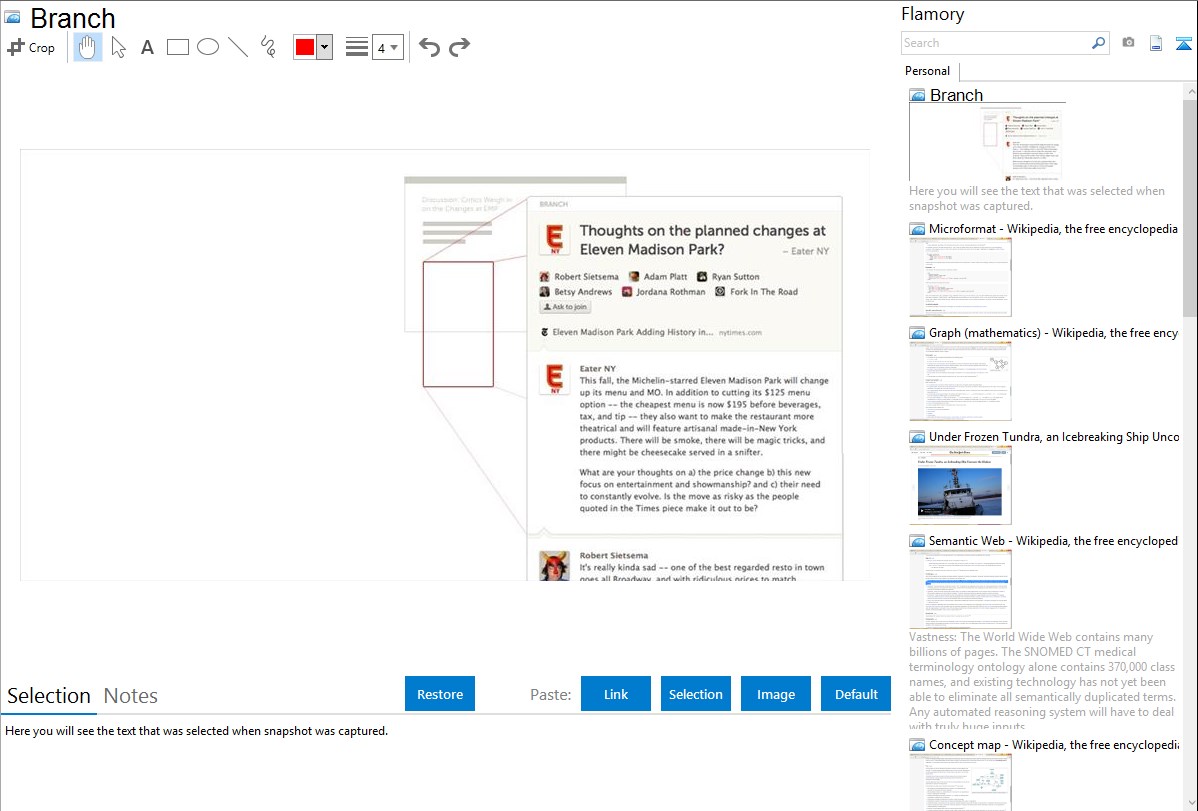Click the Branch snapshot description in the sidebar

[x=1037, y=199]
